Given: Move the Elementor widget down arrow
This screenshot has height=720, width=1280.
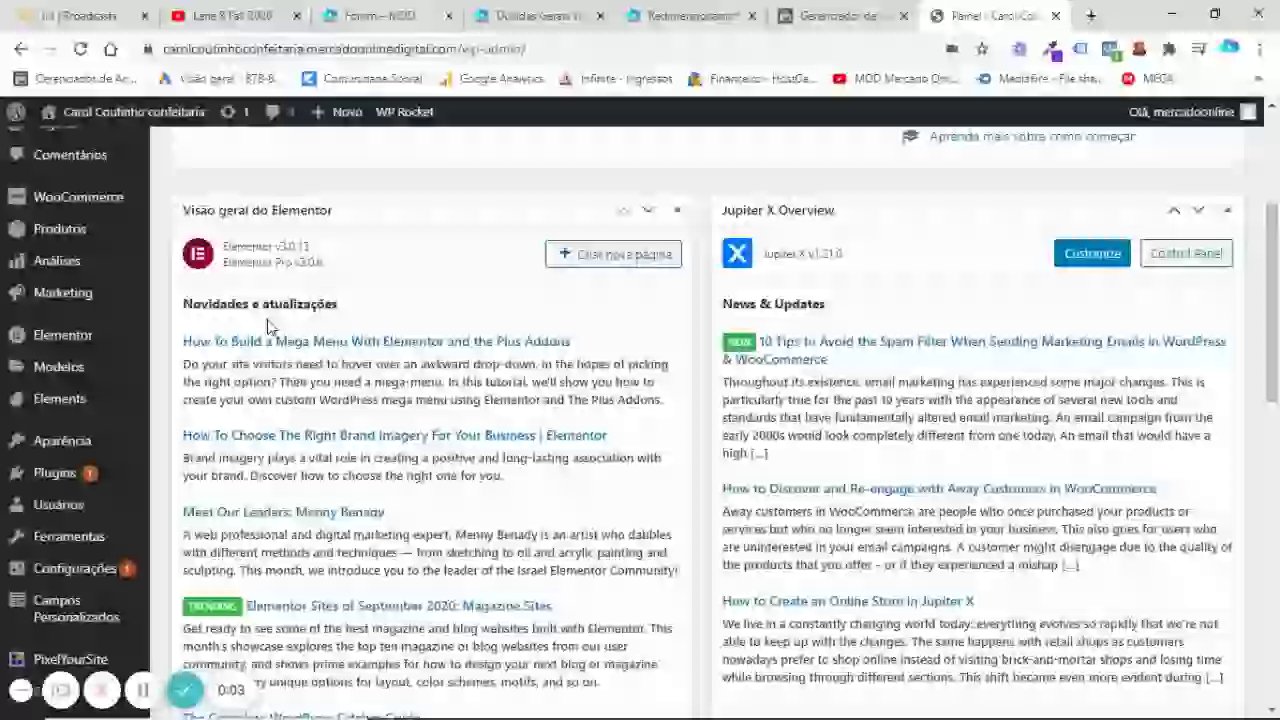Looking at the screenshot, I should click(x=648, y=210).
